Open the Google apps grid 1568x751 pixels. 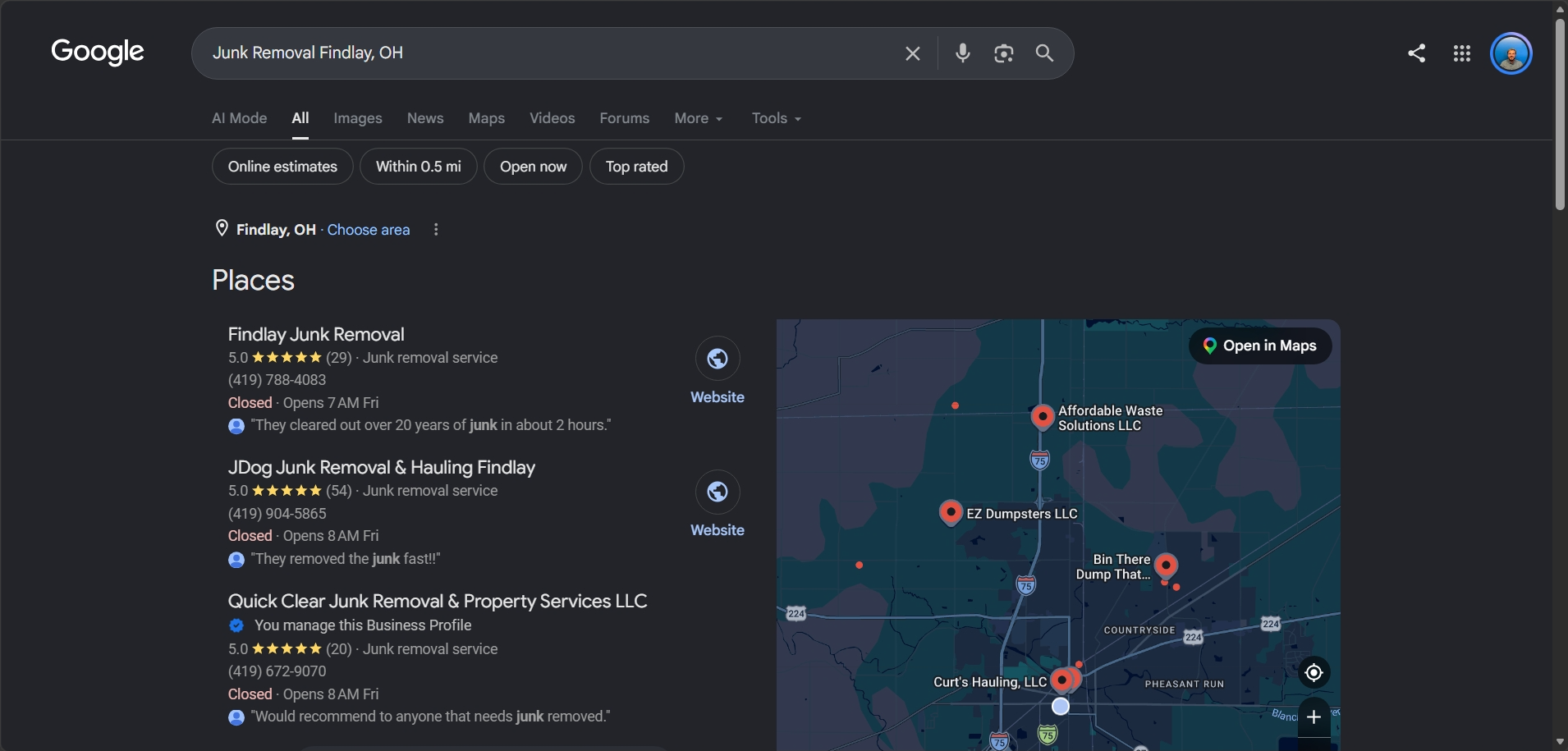tap(1461, 53)
